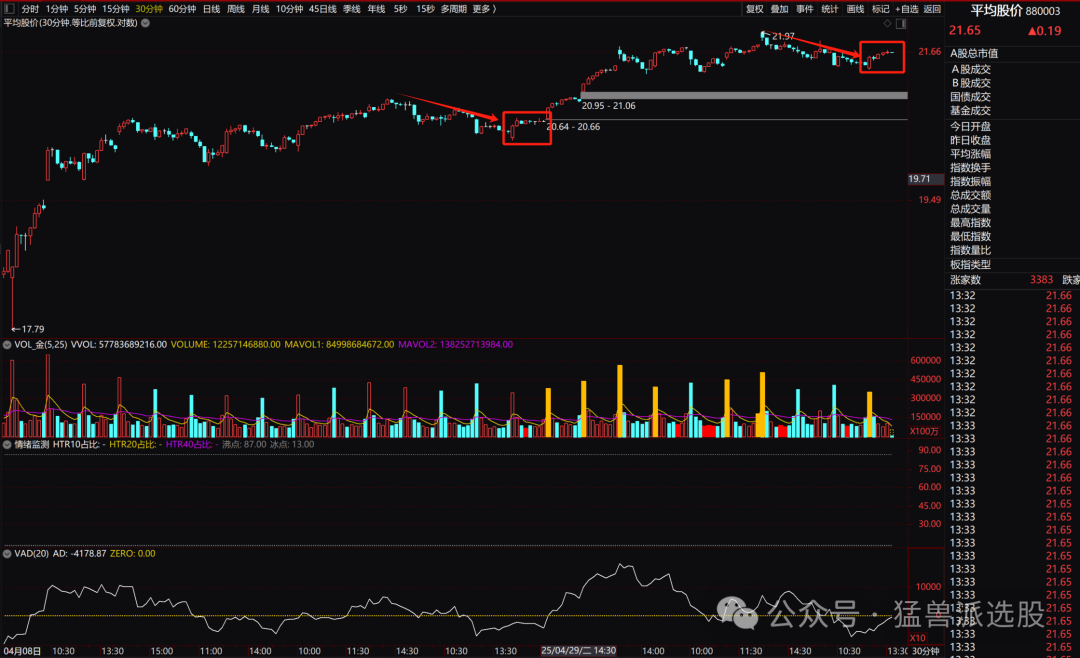Select the 5秒 period tab
The height and width of the screenshot is (658, 1080).
pos(400,9)
